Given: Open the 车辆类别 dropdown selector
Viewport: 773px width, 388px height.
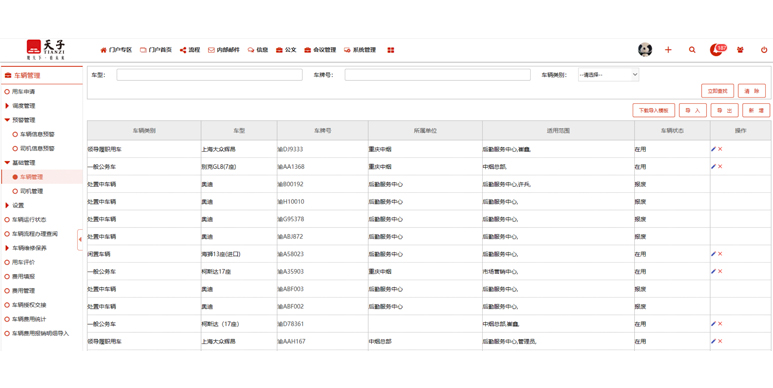Looking at the screenshot, I should pos(608,75).
